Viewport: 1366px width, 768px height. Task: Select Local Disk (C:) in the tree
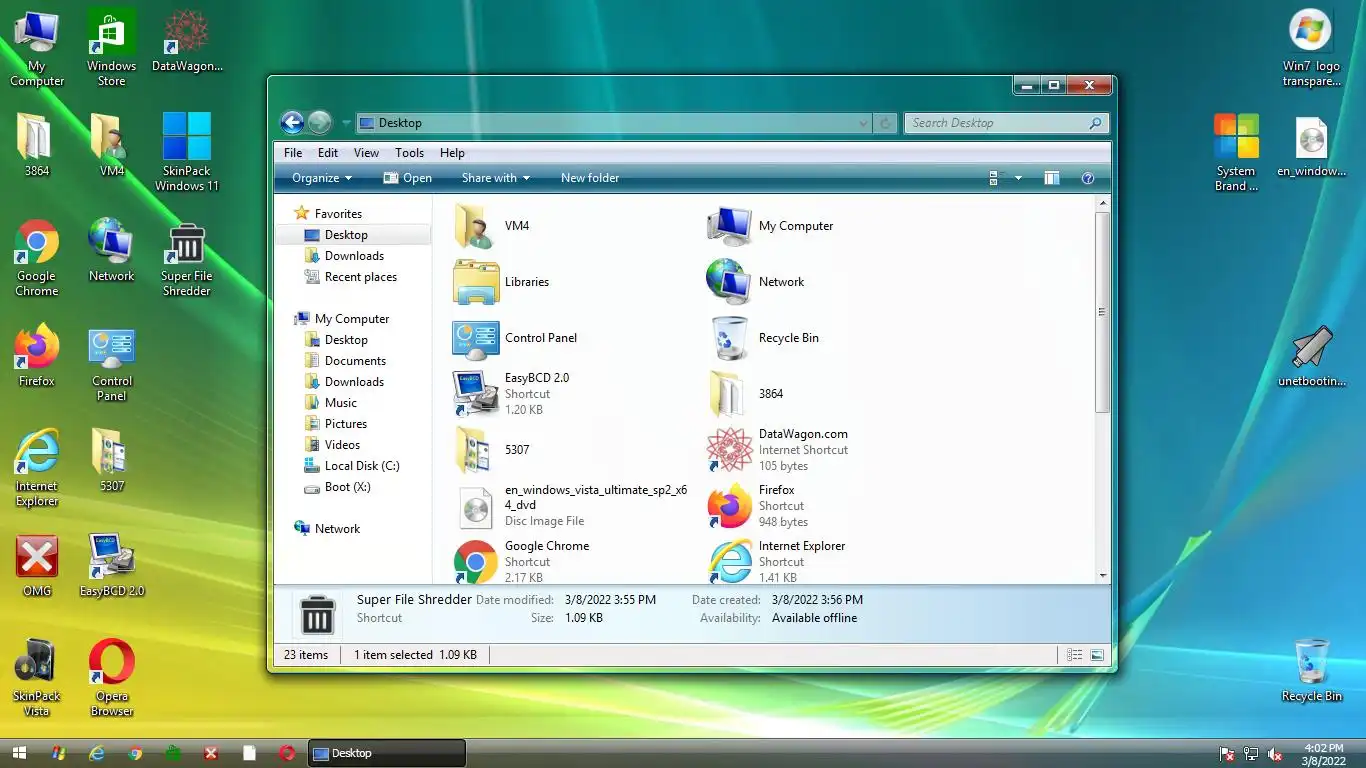coord(351,466)
